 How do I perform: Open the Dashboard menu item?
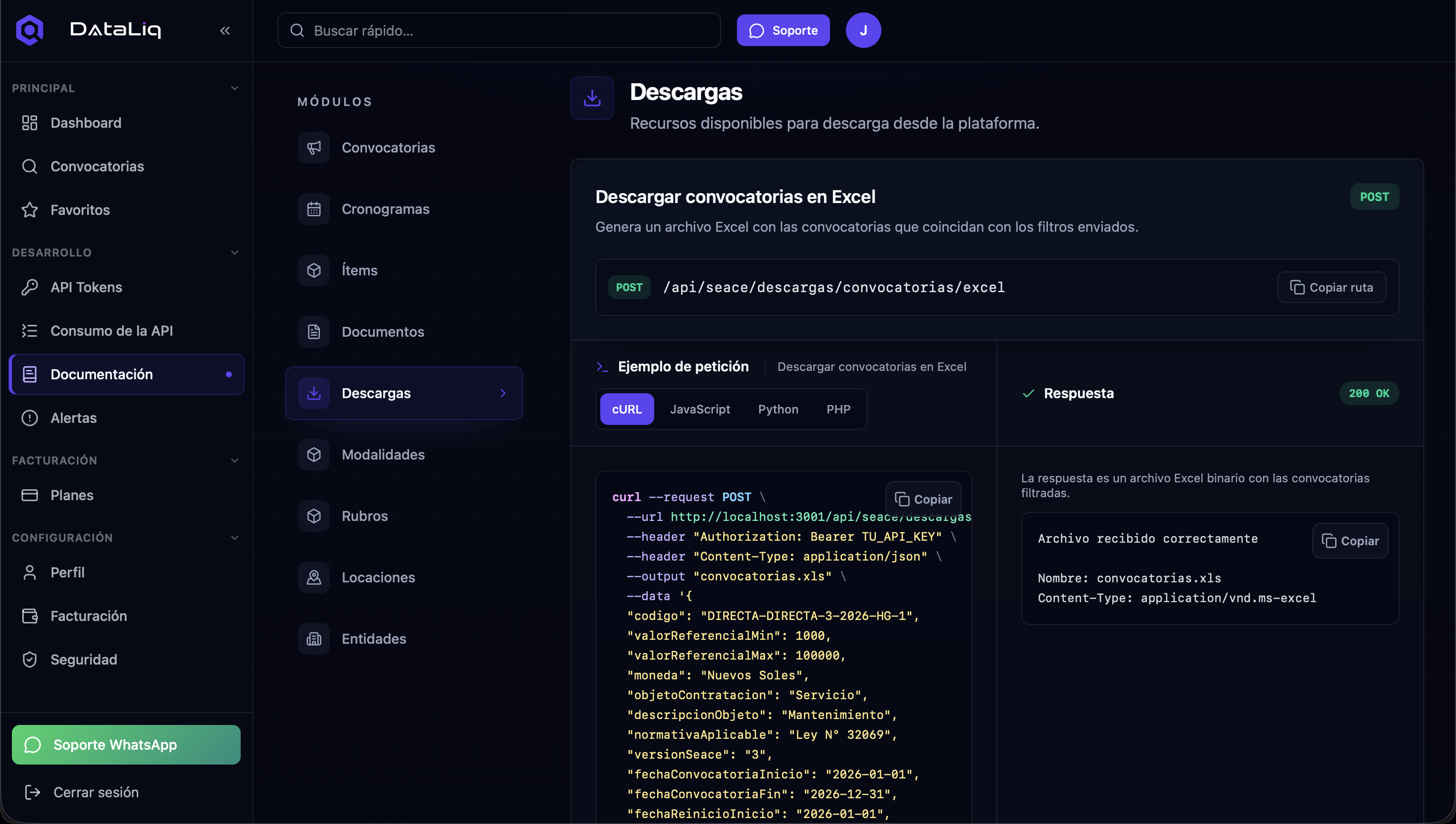tap(127, 123)
